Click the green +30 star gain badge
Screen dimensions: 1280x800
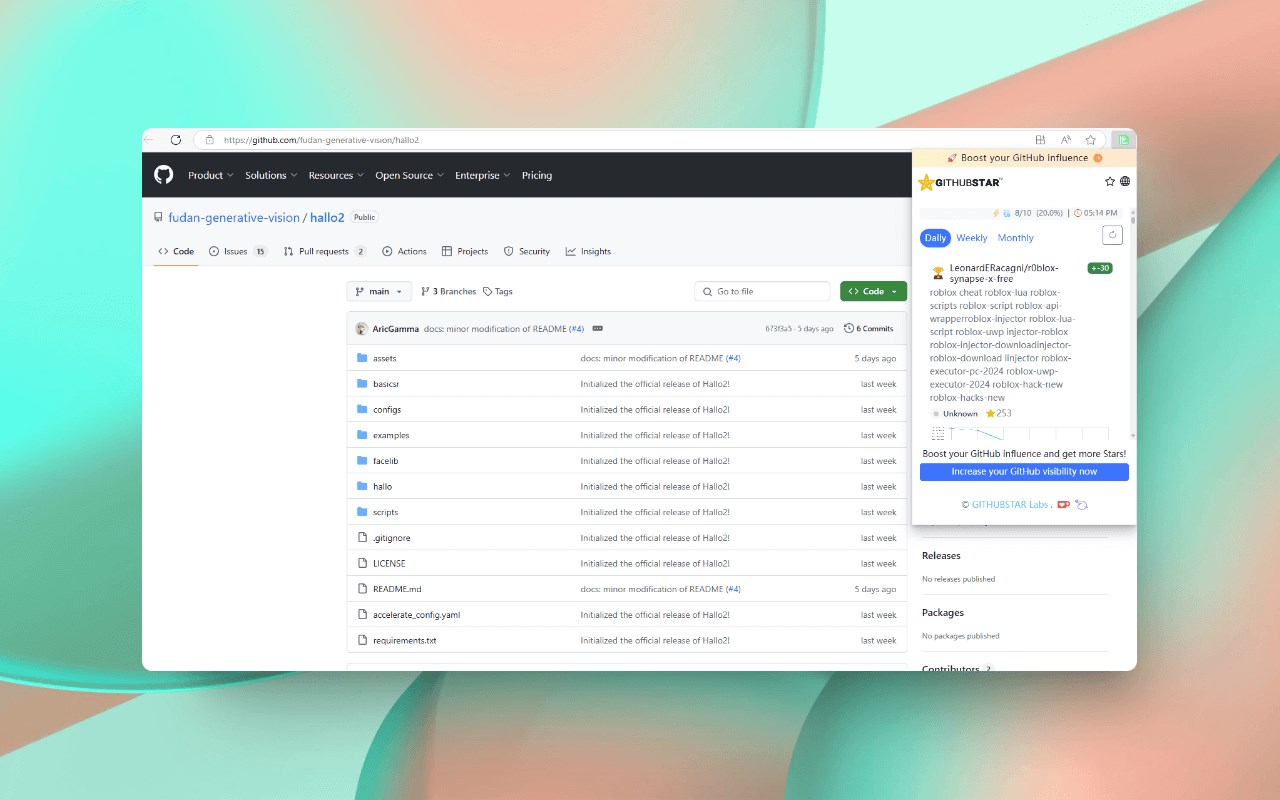tap(1100, 268)
